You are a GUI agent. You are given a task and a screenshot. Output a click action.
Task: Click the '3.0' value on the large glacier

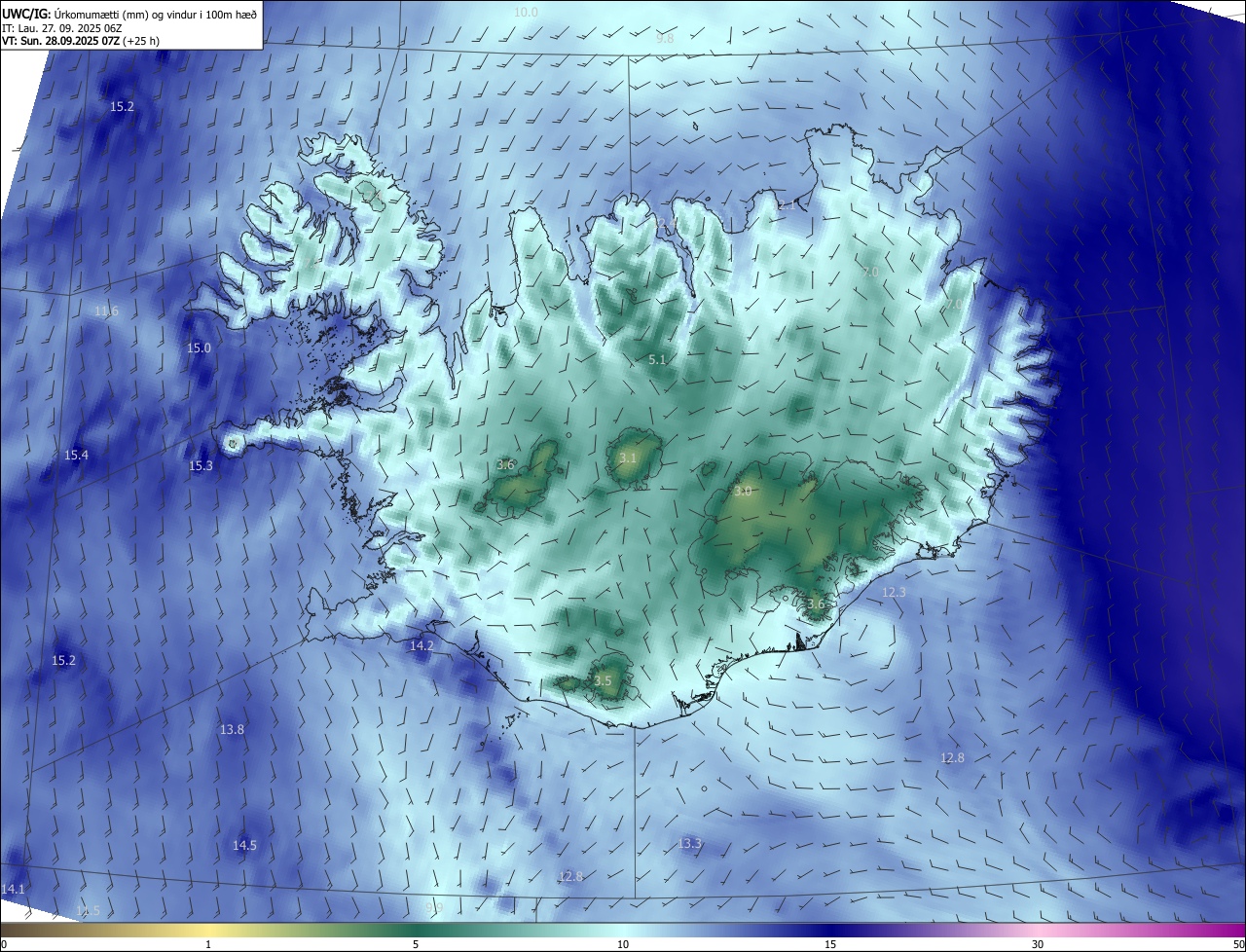coord(742,492)
